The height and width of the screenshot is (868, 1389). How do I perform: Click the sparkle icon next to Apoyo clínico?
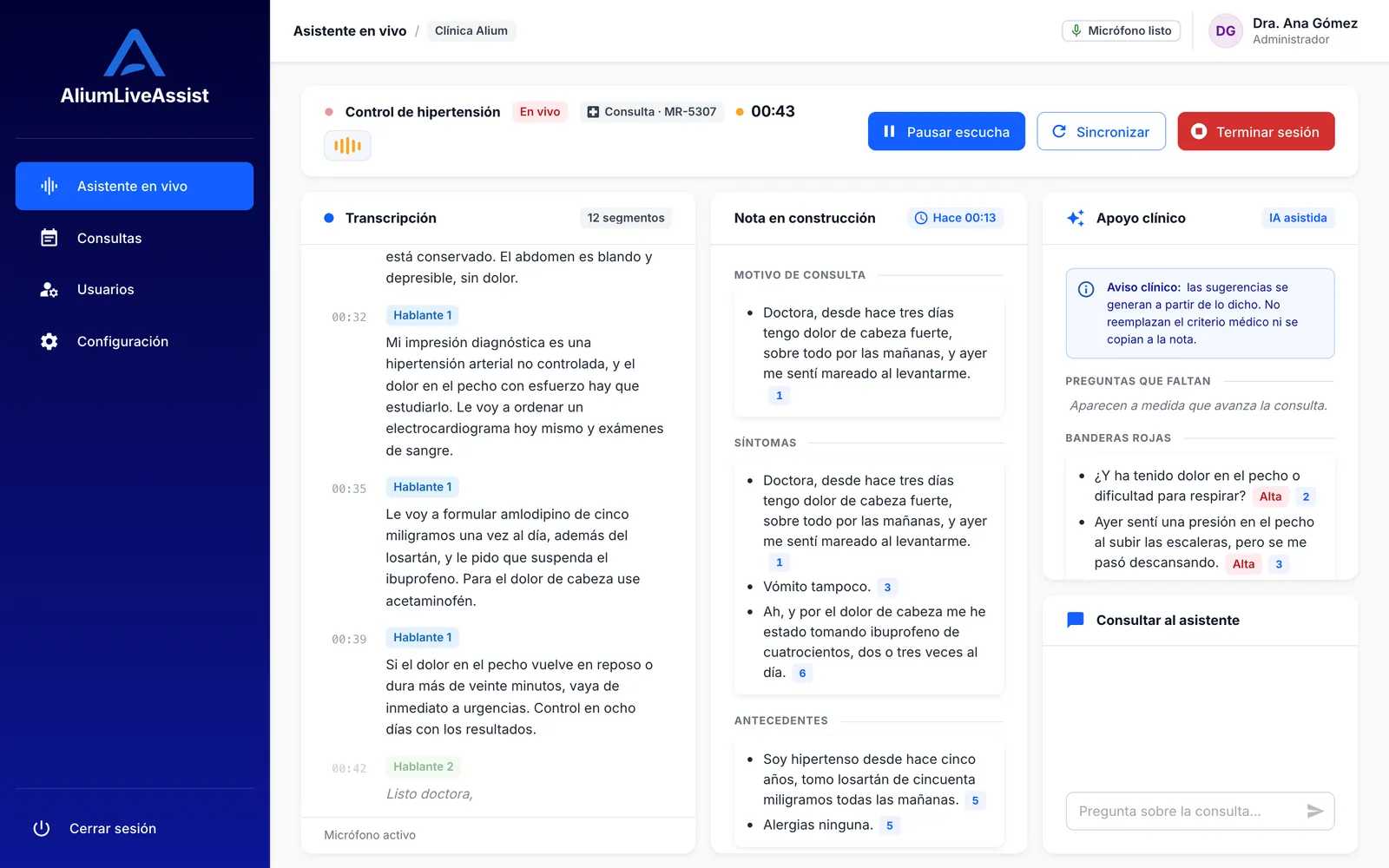[1076, 218]
